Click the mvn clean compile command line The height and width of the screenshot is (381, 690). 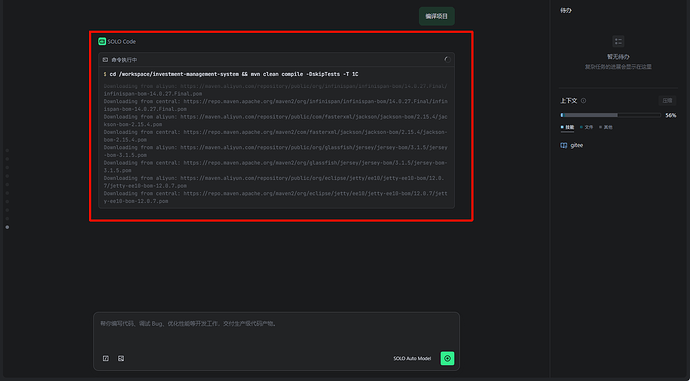pyautogui.click(x=231, y=74)
